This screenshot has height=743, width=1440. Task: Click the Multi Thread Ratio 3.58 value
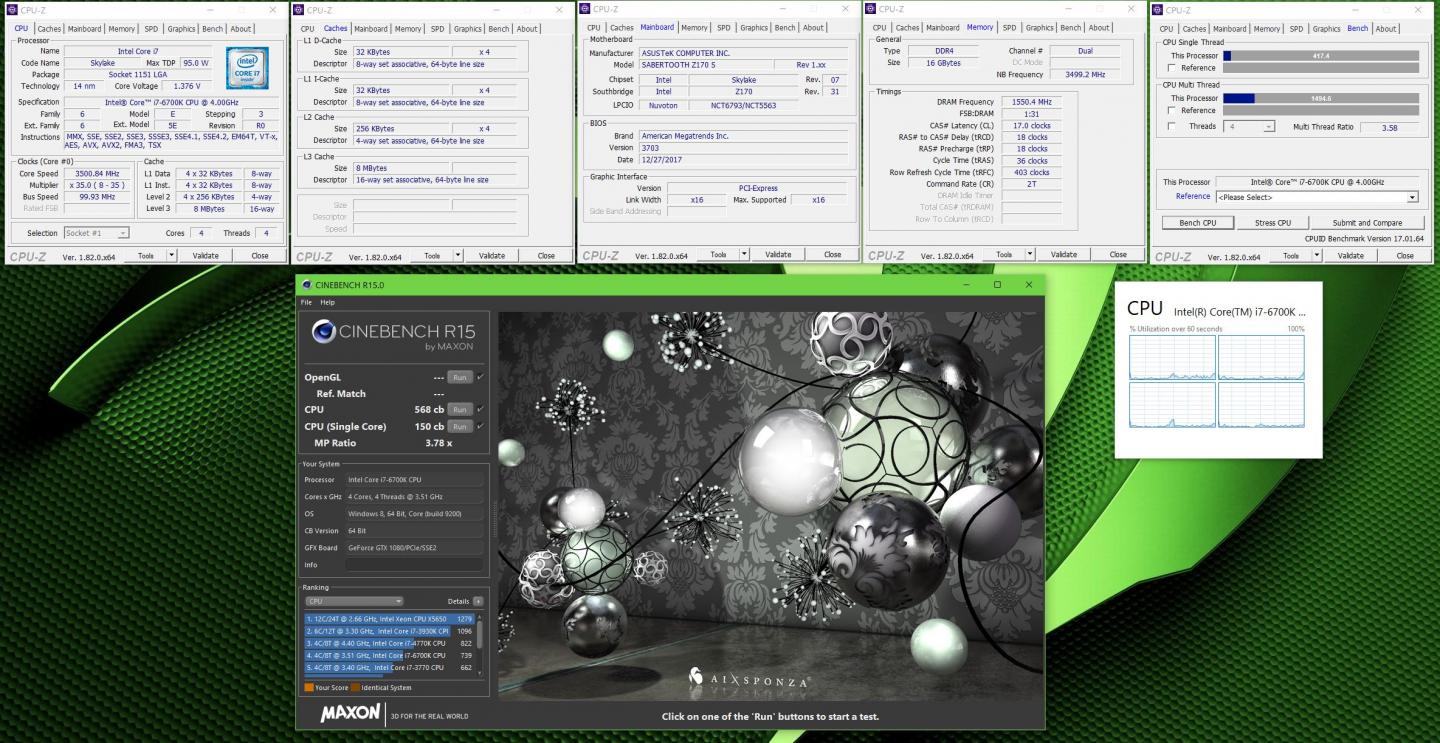(1389, 127)
